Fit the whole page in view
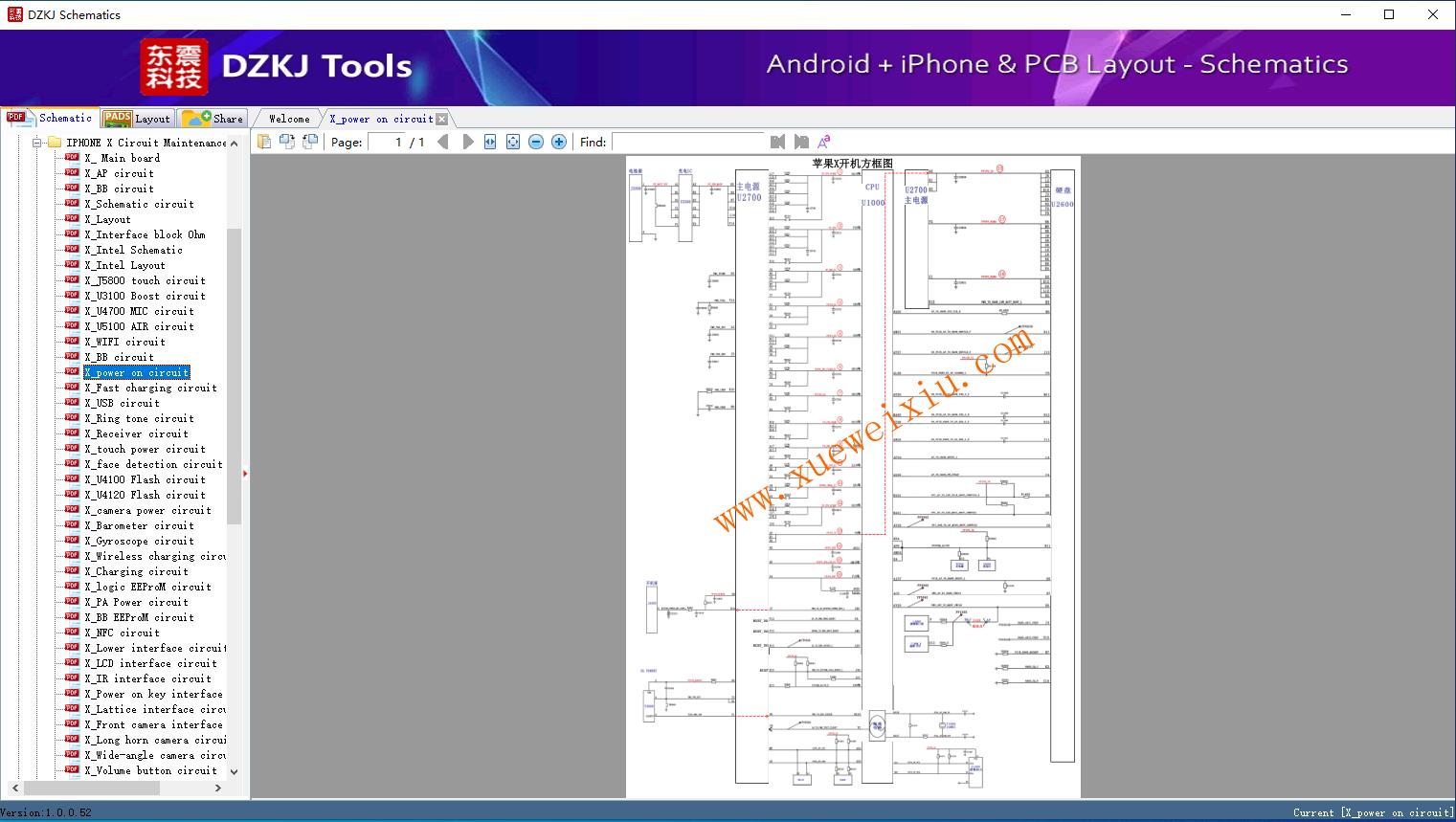The width and height of the screenshot is (1456, 822). [x=513, y=142]
